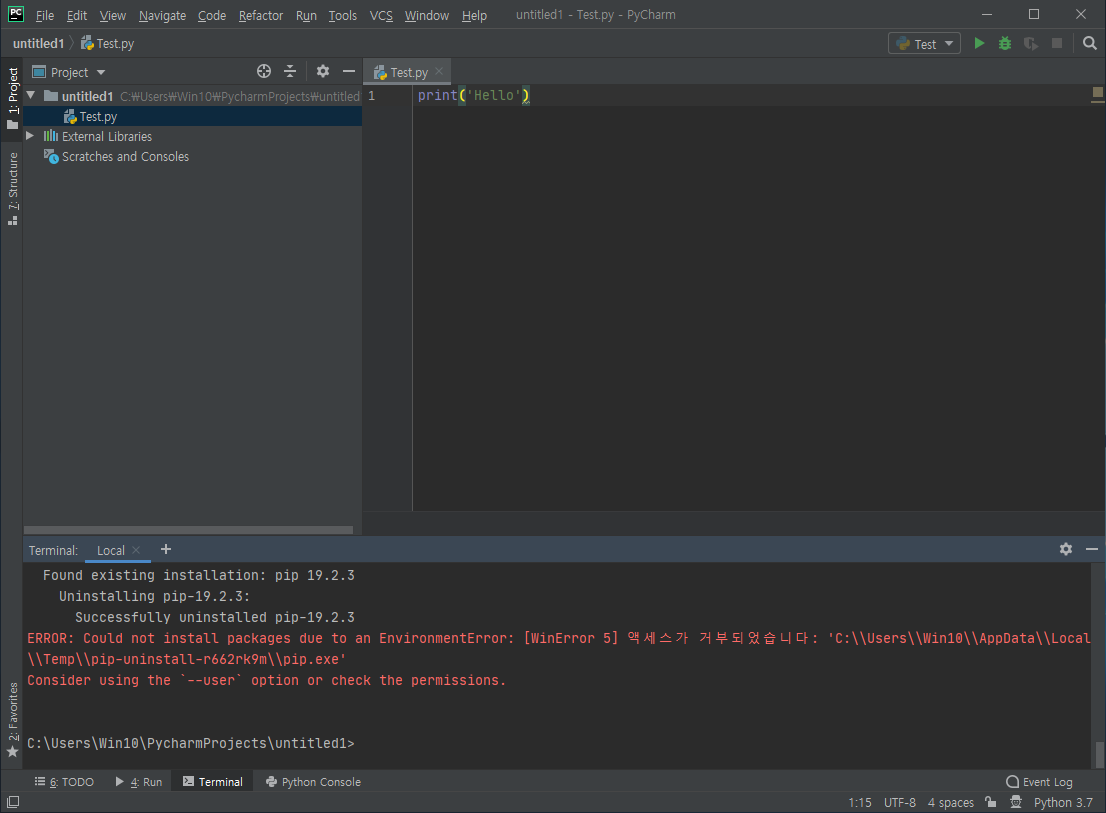Click the 'Found existing installation: pip 19.2.3' line
This screenshot has width=1106, height=813.
coord(198,575)
